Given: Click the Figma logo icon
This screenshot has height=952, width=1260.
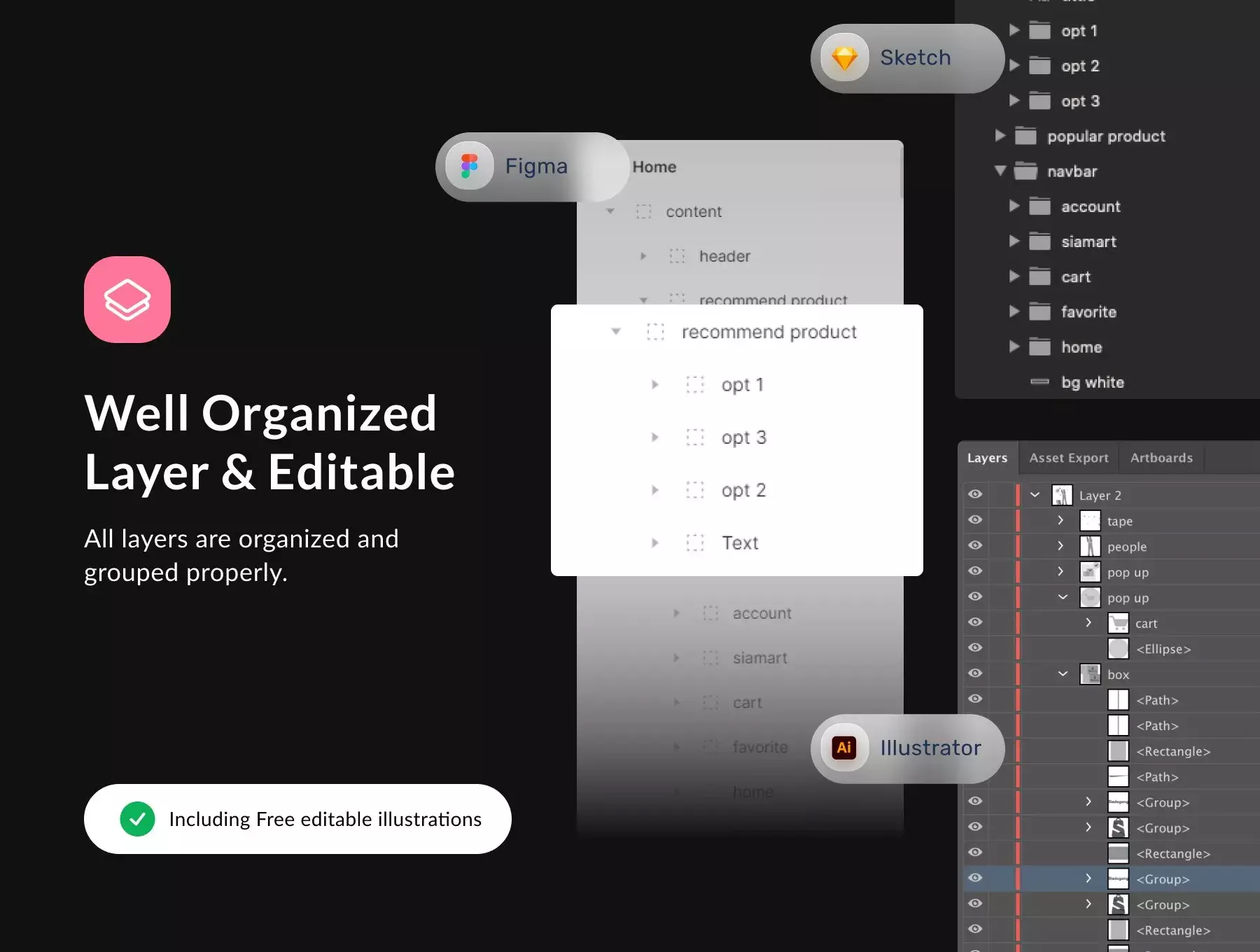Looking at the screenshot, I should 469,167.
